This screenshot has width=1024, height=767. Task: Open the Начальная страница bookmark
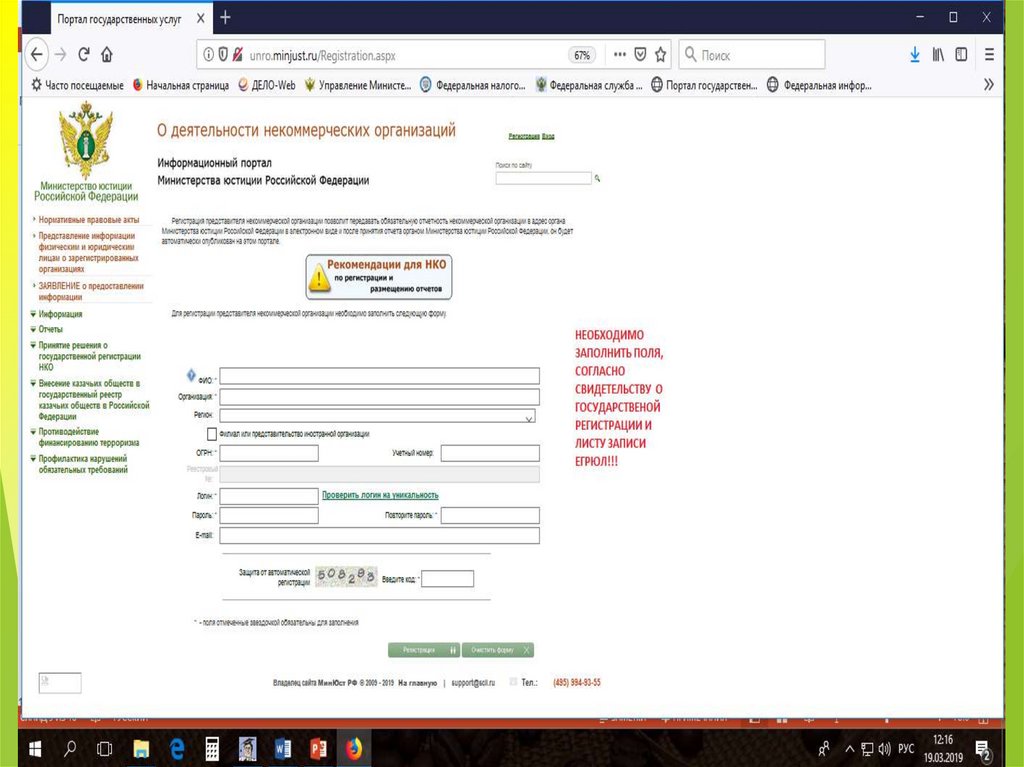click(x=181, y=85)
